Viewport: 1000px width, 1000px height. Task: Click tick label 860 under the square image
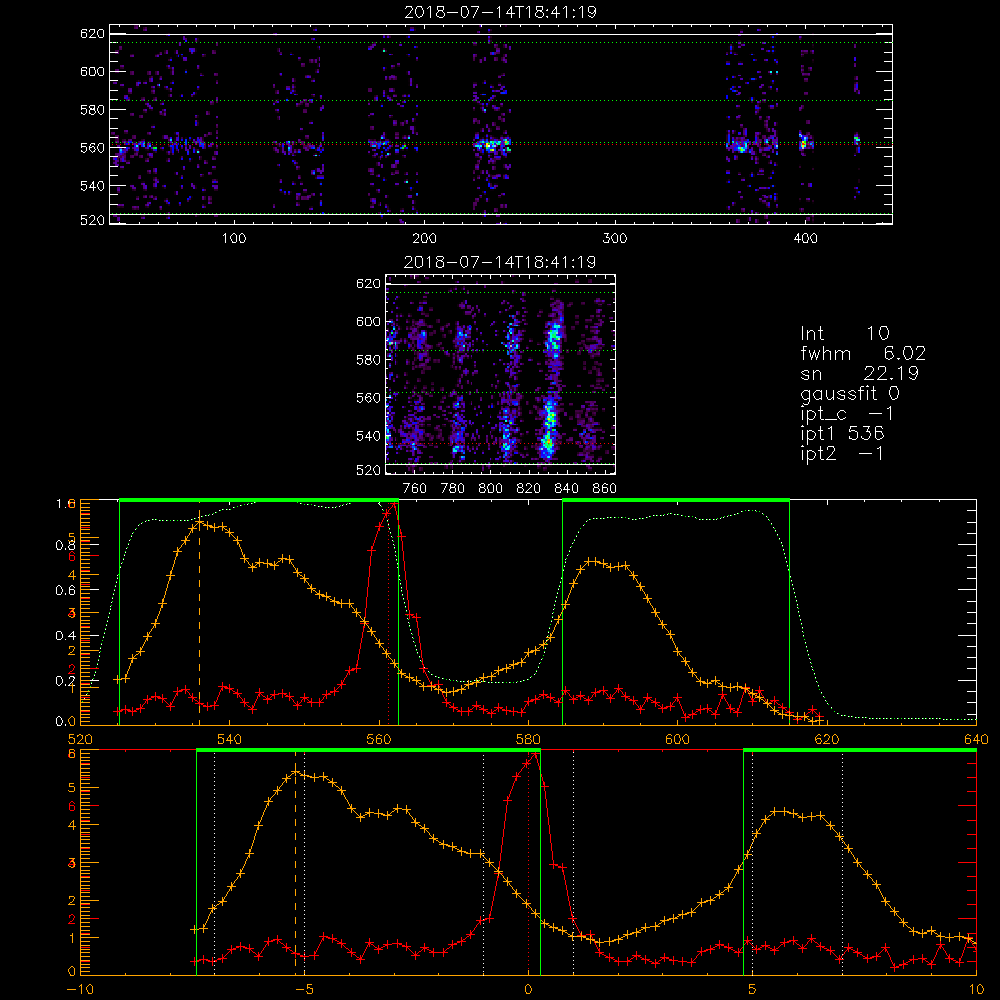tap(605, 489)
